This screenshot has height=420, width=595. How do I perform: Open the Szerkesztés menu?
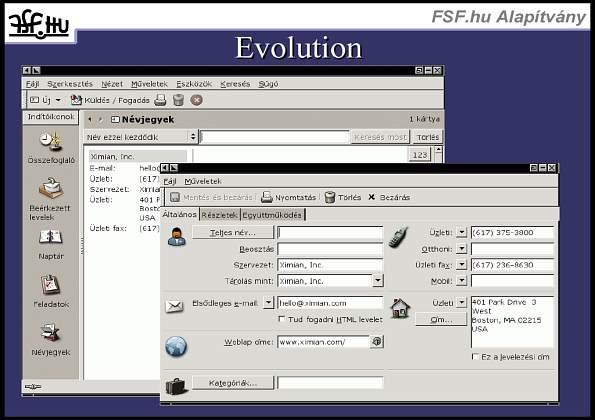pos(70,84)
